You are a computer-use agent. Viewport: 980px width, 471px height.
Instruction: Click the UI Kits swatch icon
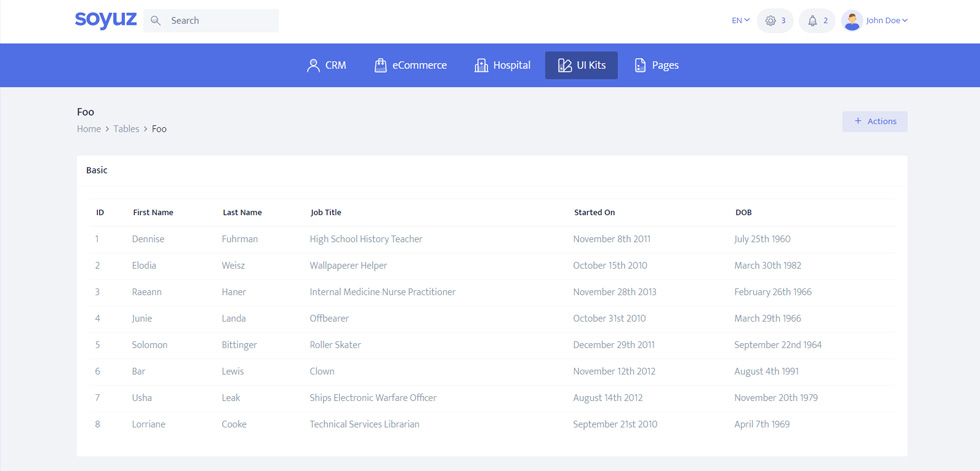(x=564, y=65)
